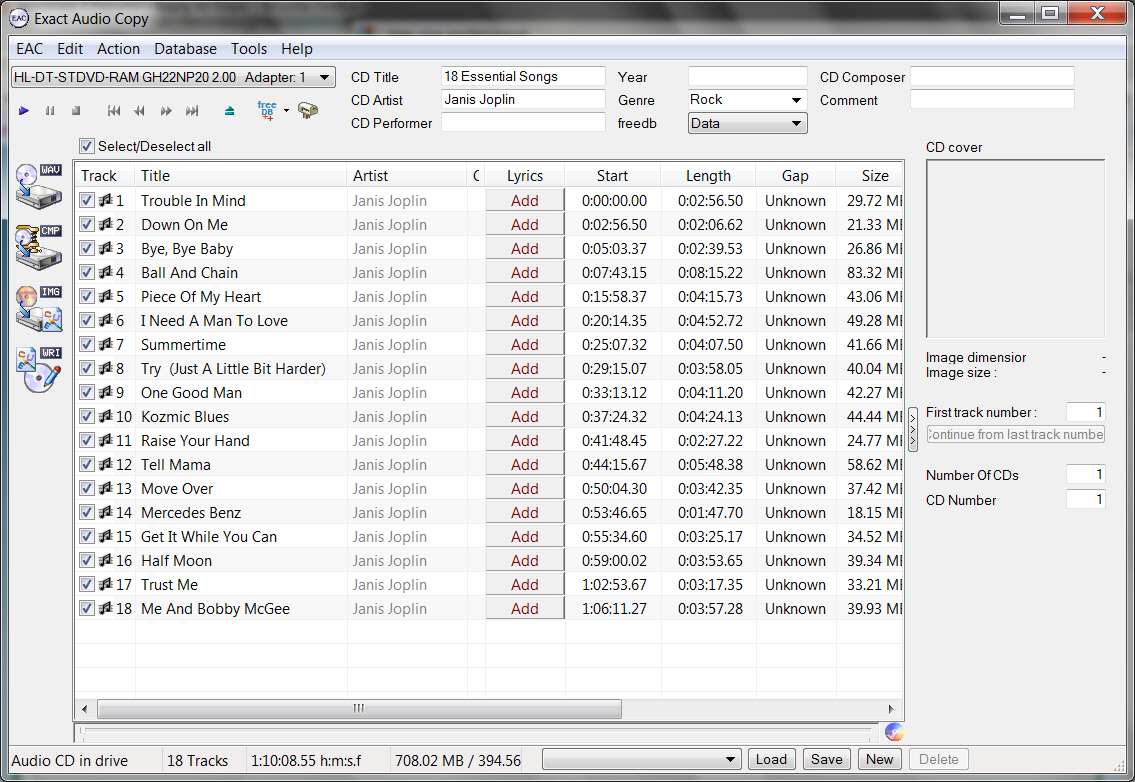The height and width of the screenshot is (782, 1135).
Task: Open the Tools menu
Action: pyautogui.click(x=249, y=49)
